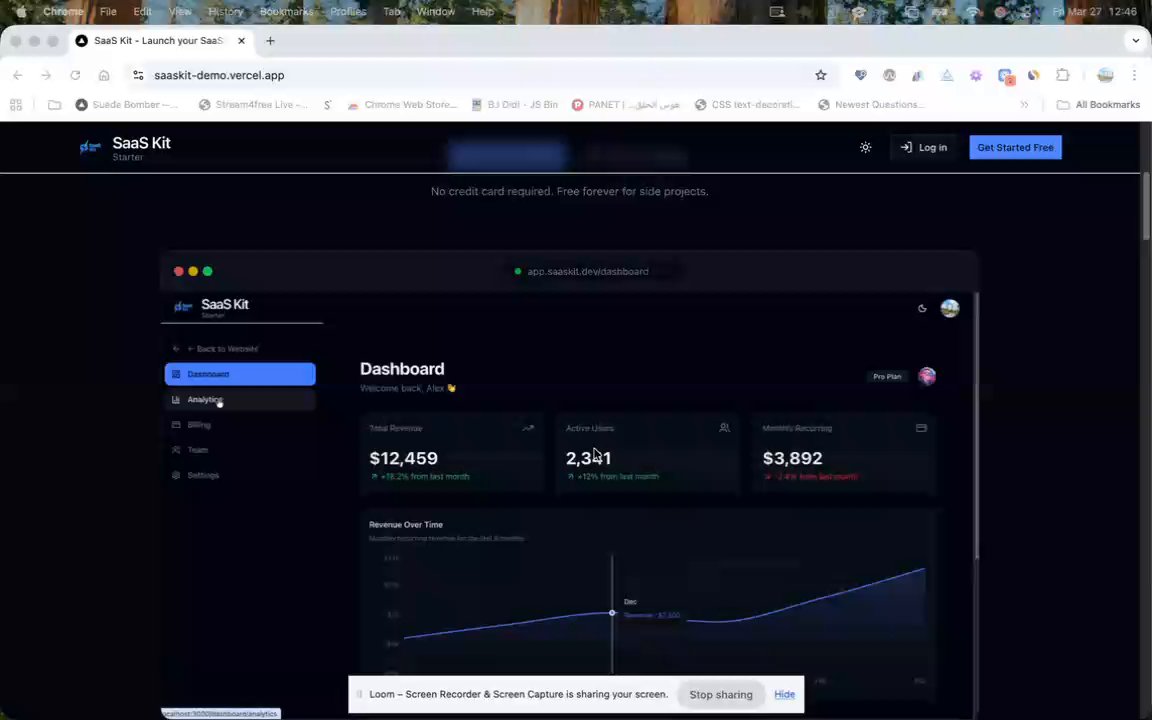The height and width of the screenshot is (720, 1152).
Task: Reload the page with the refresh icon
Action: coord(75,75)
